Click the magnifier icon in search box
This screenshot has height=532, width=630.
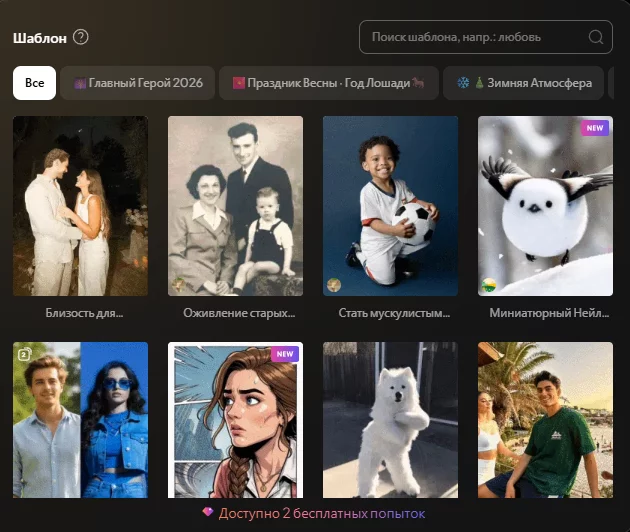596,38
